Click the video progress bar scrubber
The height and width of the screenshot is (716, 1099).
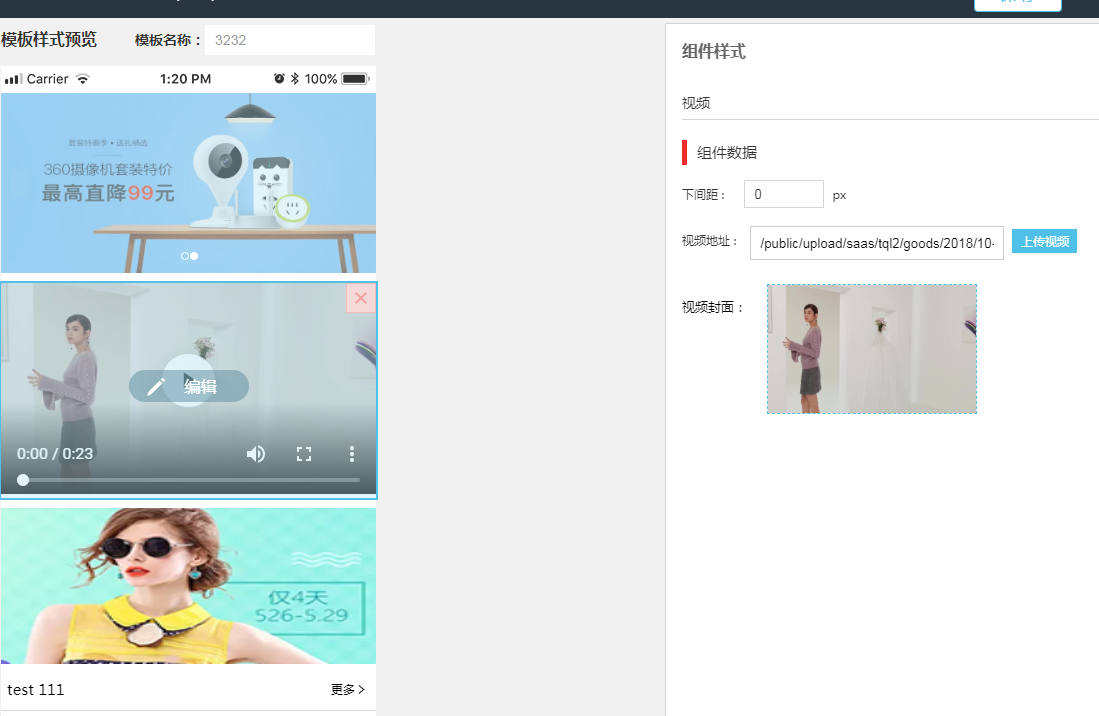click(23, 480)
